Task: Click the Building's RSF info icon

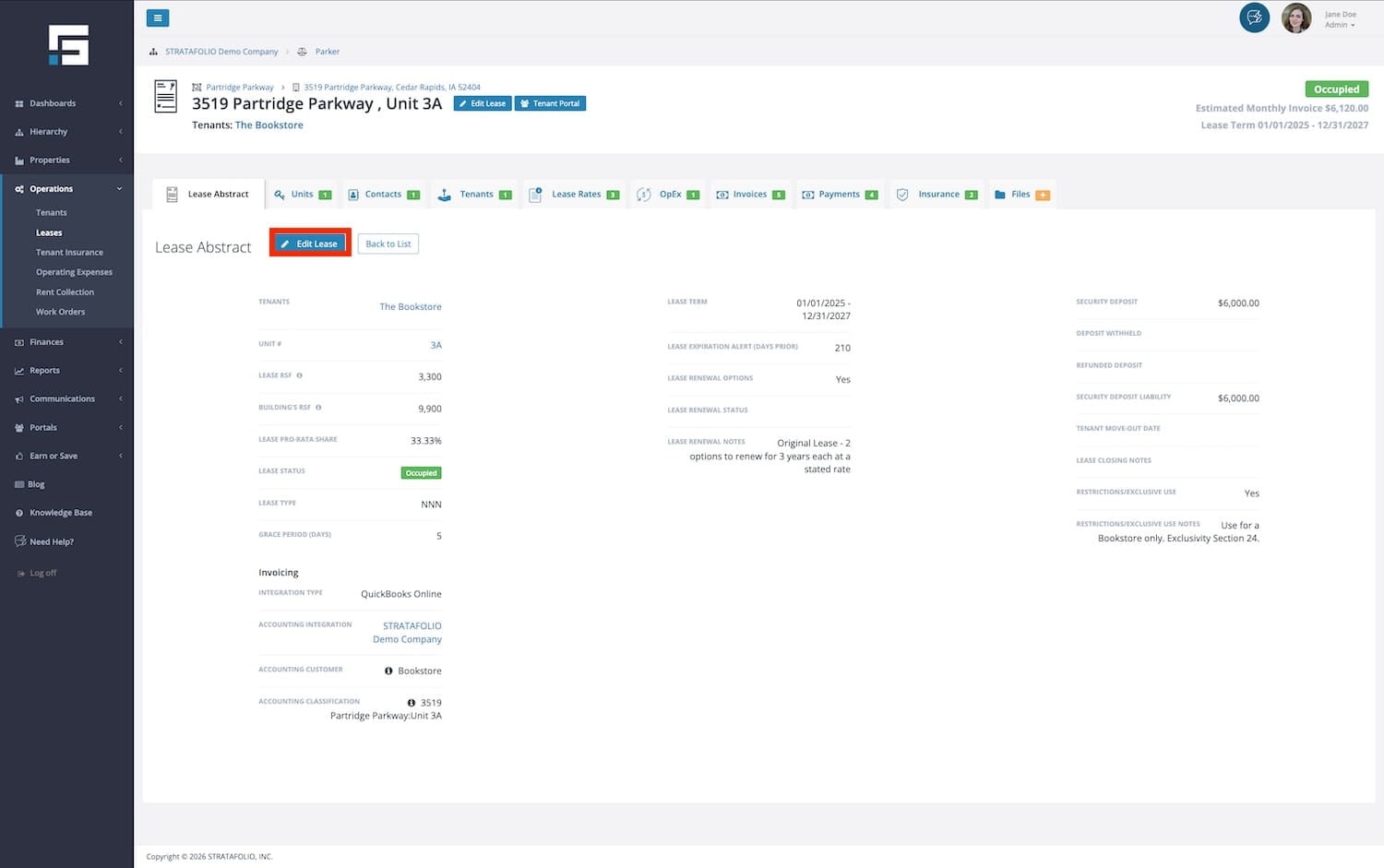Action: (318, 408)
